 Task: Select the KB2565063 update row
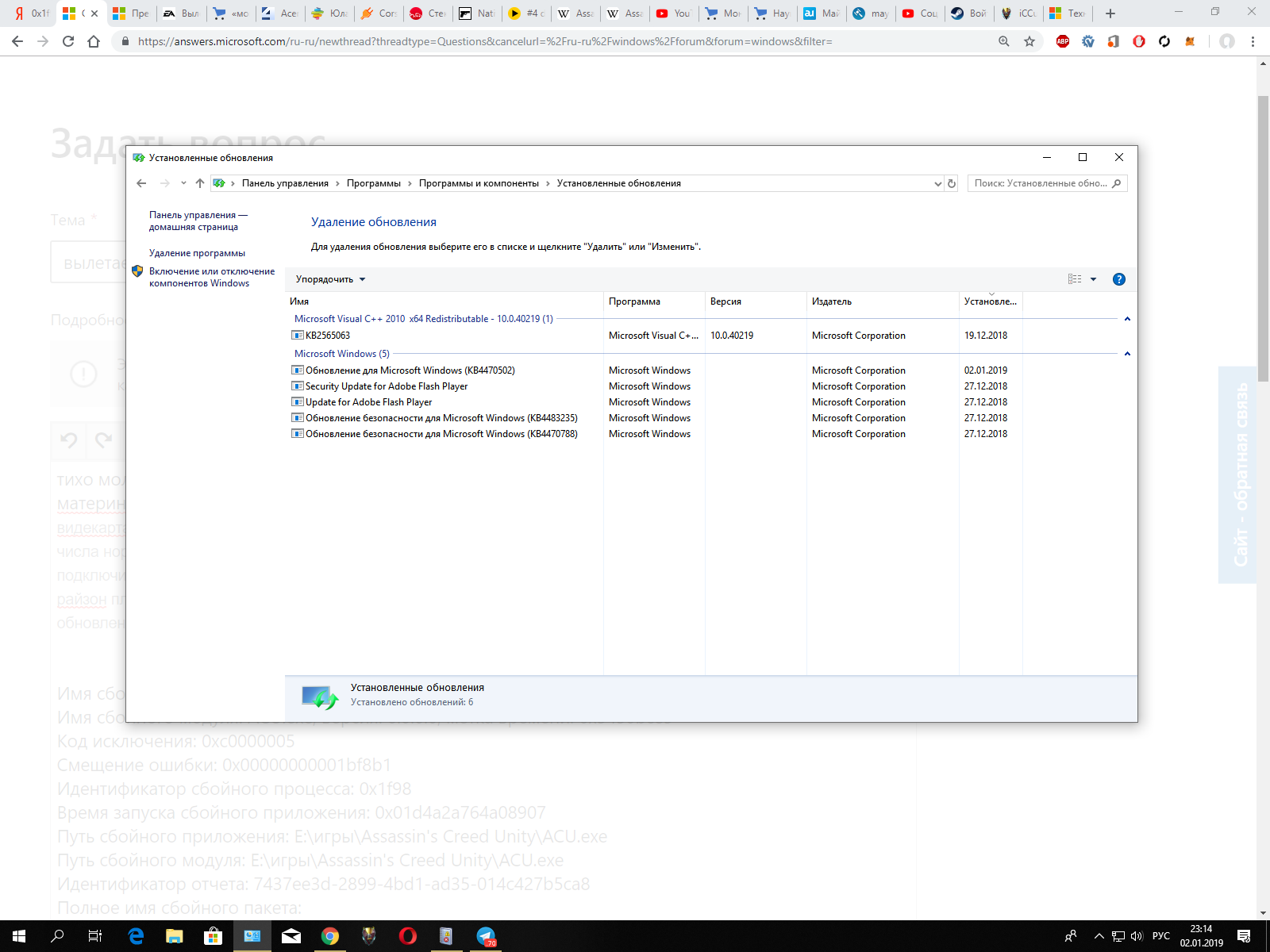pyautogui.click(x=655, y=336)
